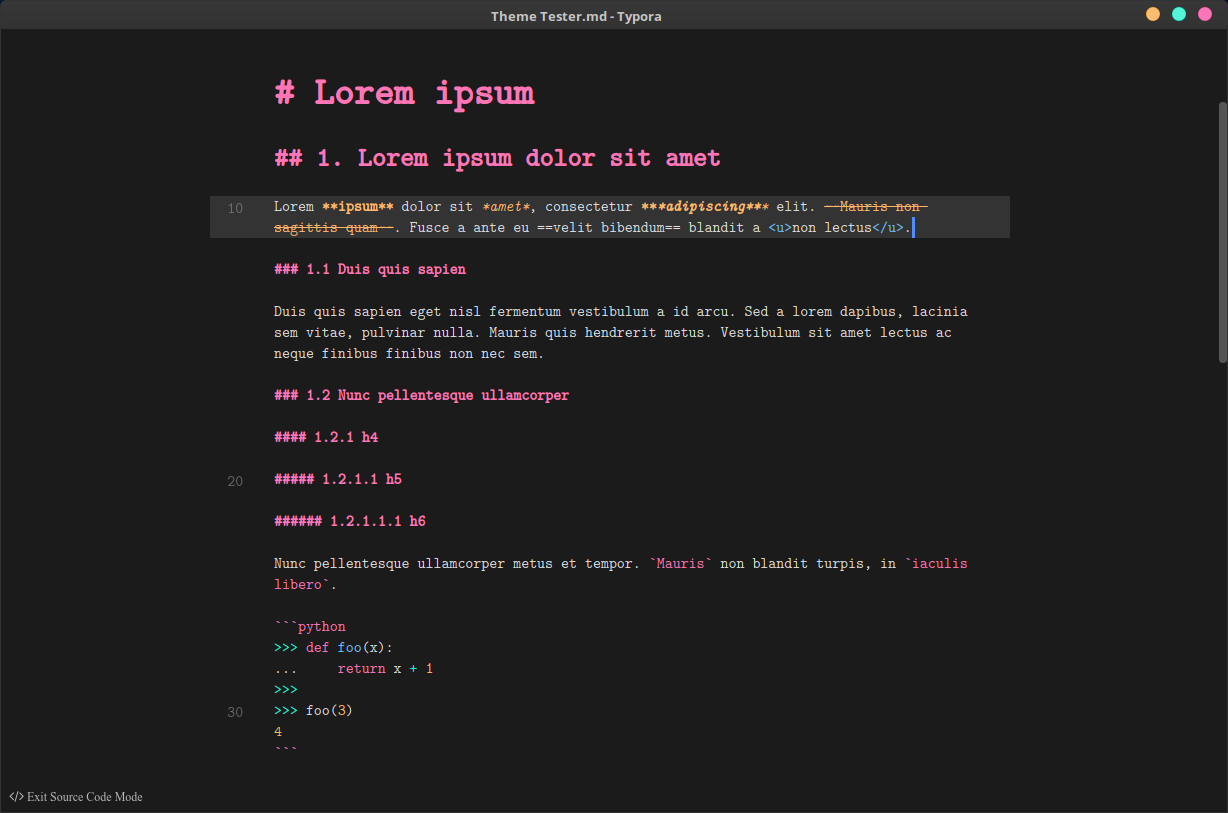
Task: Click the '***adipiscing***' bold italic word
Action: tap(705, 207)
